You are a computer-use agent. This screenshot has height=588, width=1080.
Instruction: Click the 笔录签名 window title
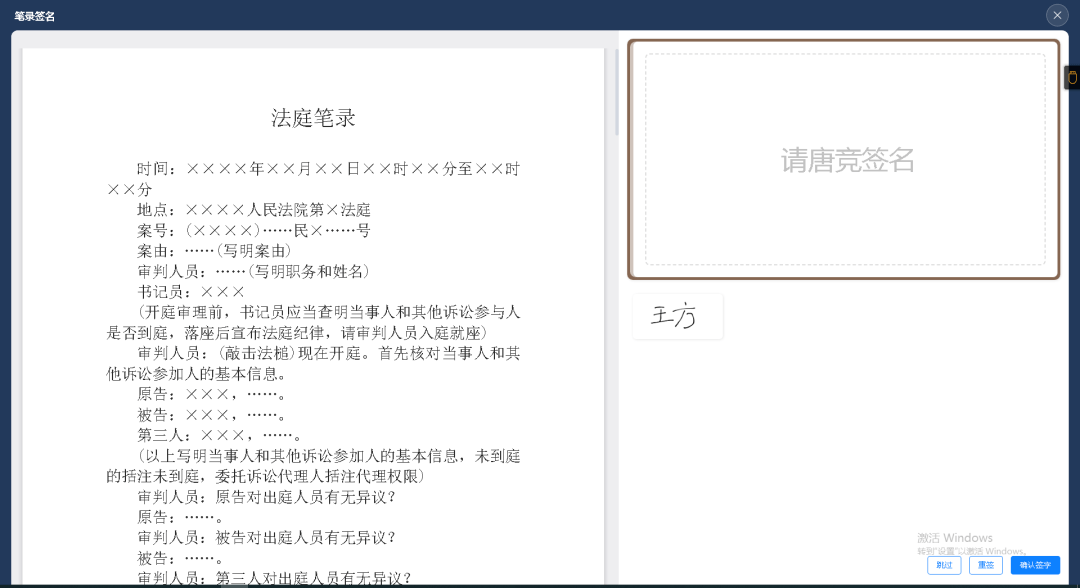(35, 15)
